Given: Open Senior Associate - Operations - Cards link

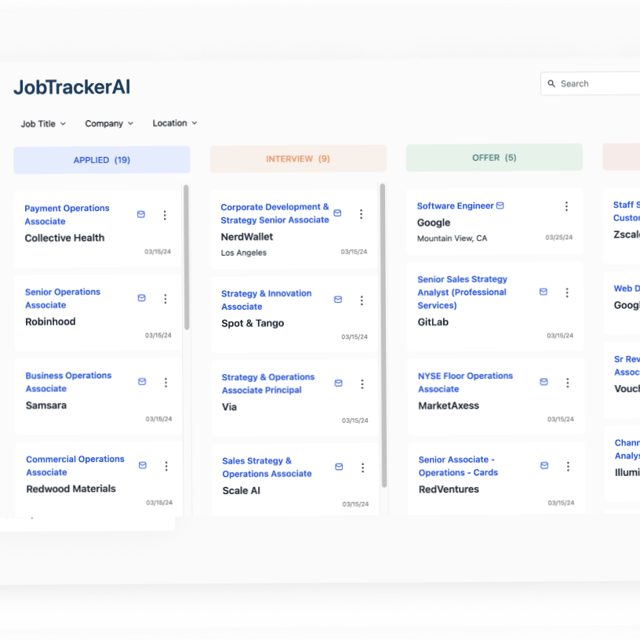Looking at the screenshot, I should (x=458, y=466).
